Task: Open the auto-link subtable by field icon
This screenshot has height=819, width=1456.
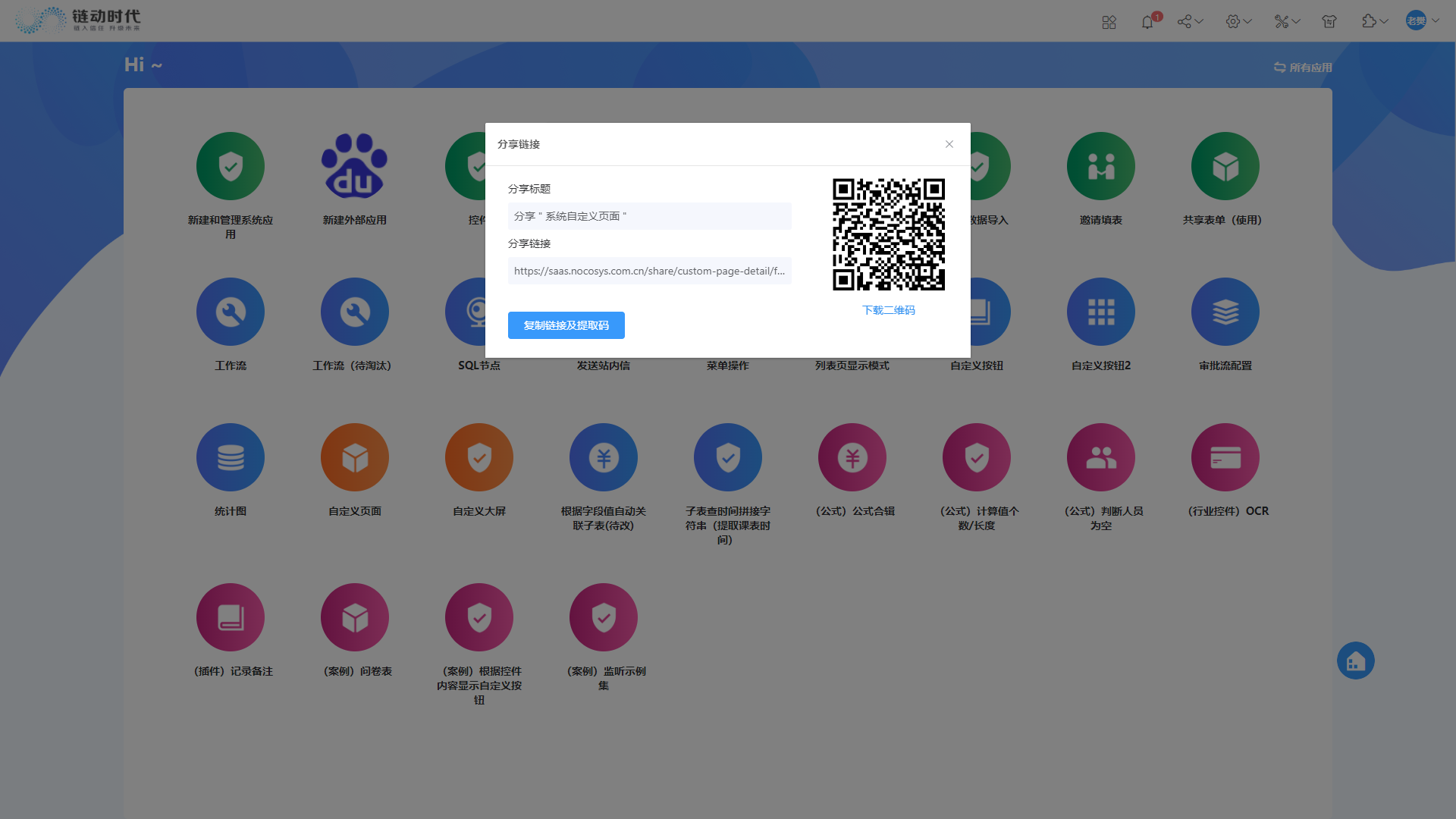Action: (604, 457)
